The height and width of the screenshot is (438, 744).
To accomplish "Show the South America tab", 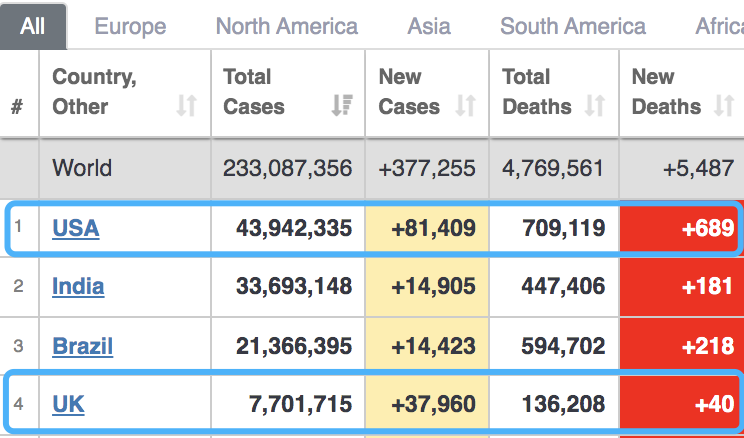I will point(573,26).
